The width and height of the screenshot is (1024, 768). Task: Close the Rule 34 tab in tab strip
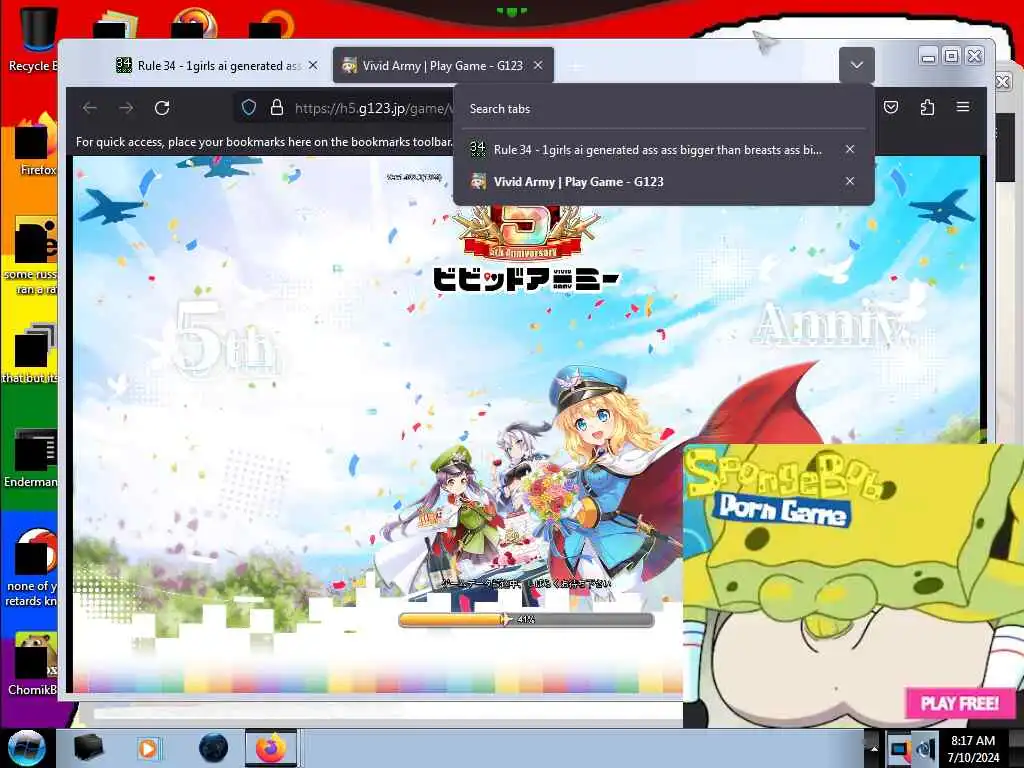(x=313, y=65)
